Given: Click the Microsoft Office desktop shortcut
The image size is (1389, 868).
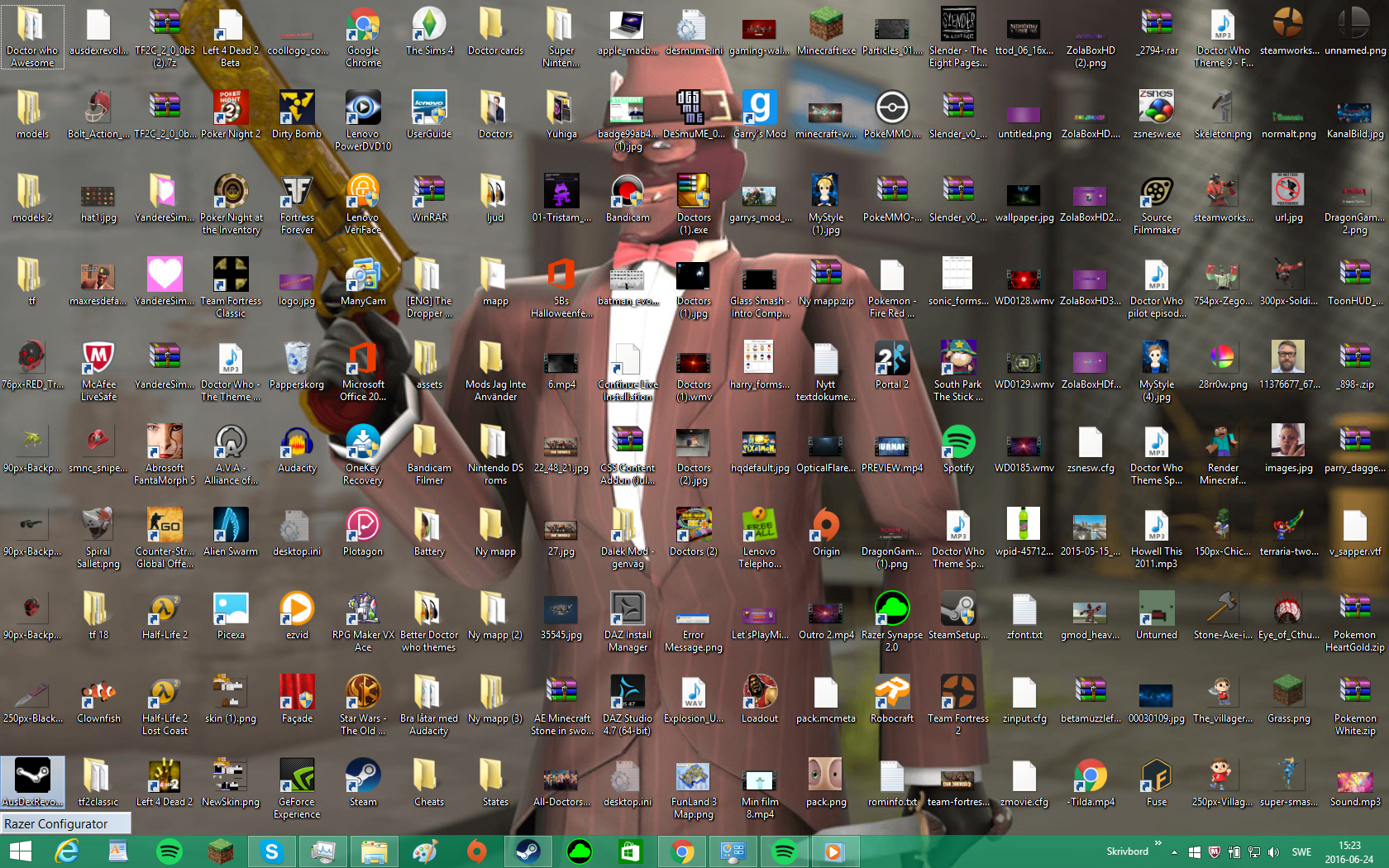Looking at the screenshot, I should coord(363,371).
